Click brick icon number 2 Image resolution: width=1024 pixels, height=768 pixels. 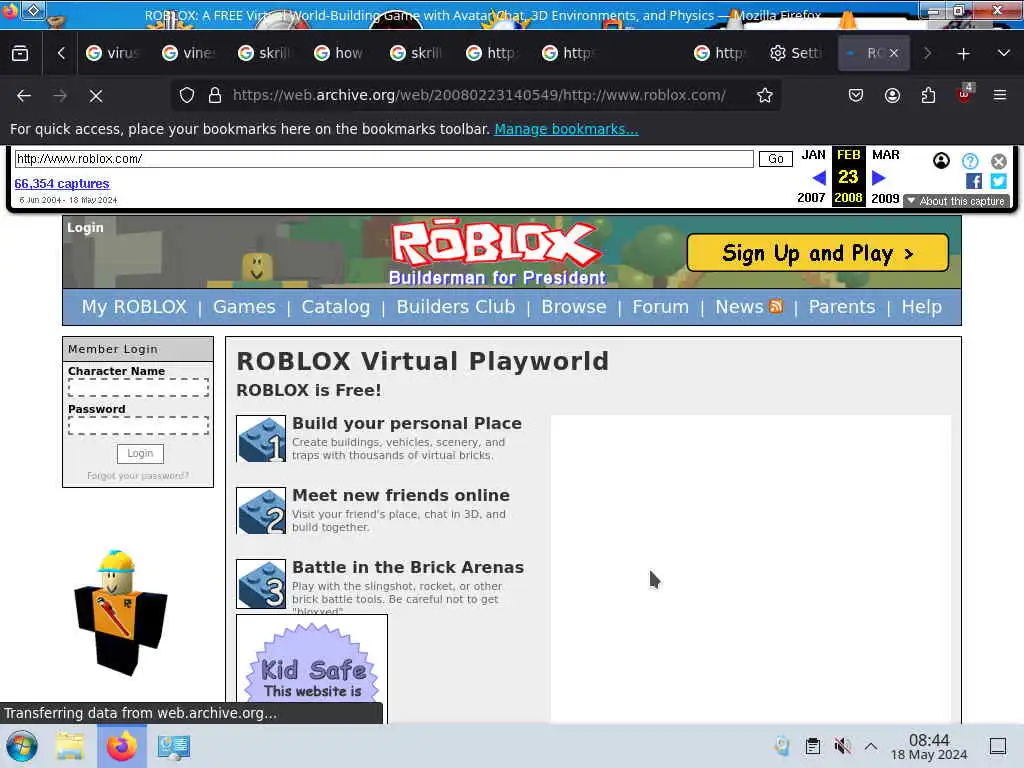coord(261,511)
